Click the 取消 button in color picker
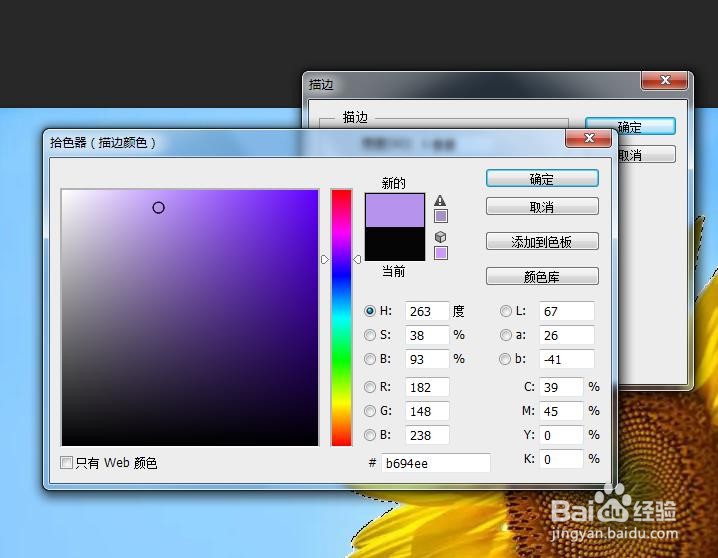 (542, 206)
